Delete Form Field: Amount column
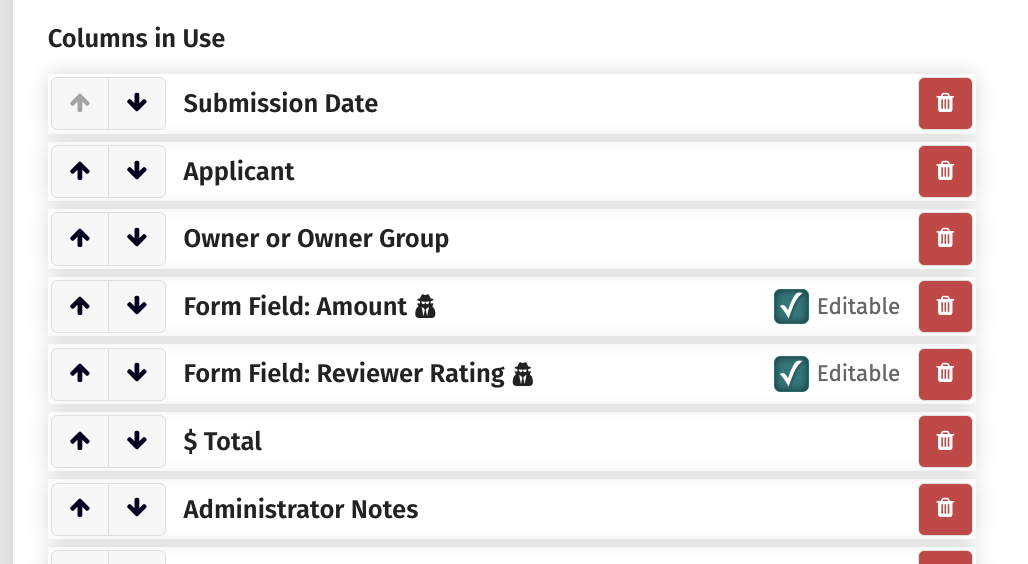 click(945, 306)
